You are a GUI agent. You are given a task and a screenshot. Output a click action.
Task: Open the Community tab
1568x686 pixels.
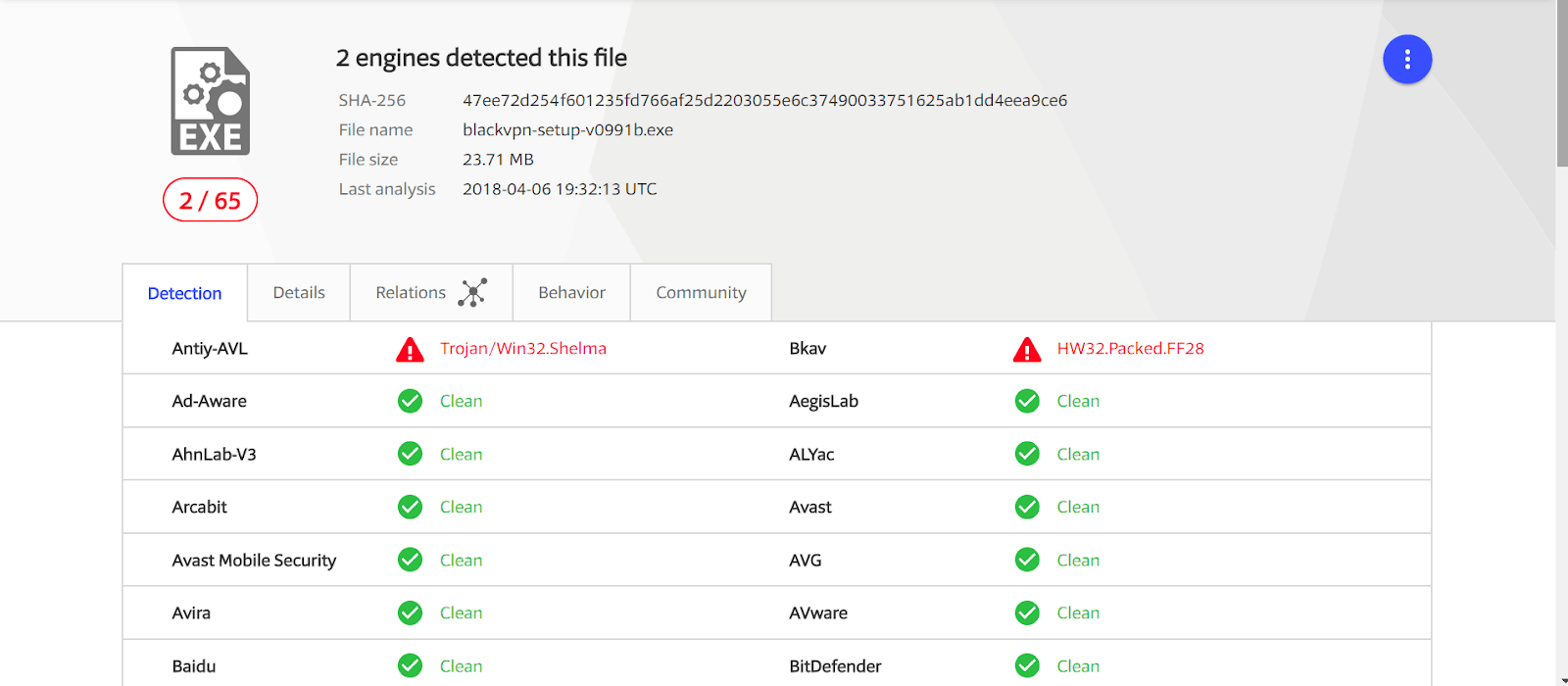[701, 292]
